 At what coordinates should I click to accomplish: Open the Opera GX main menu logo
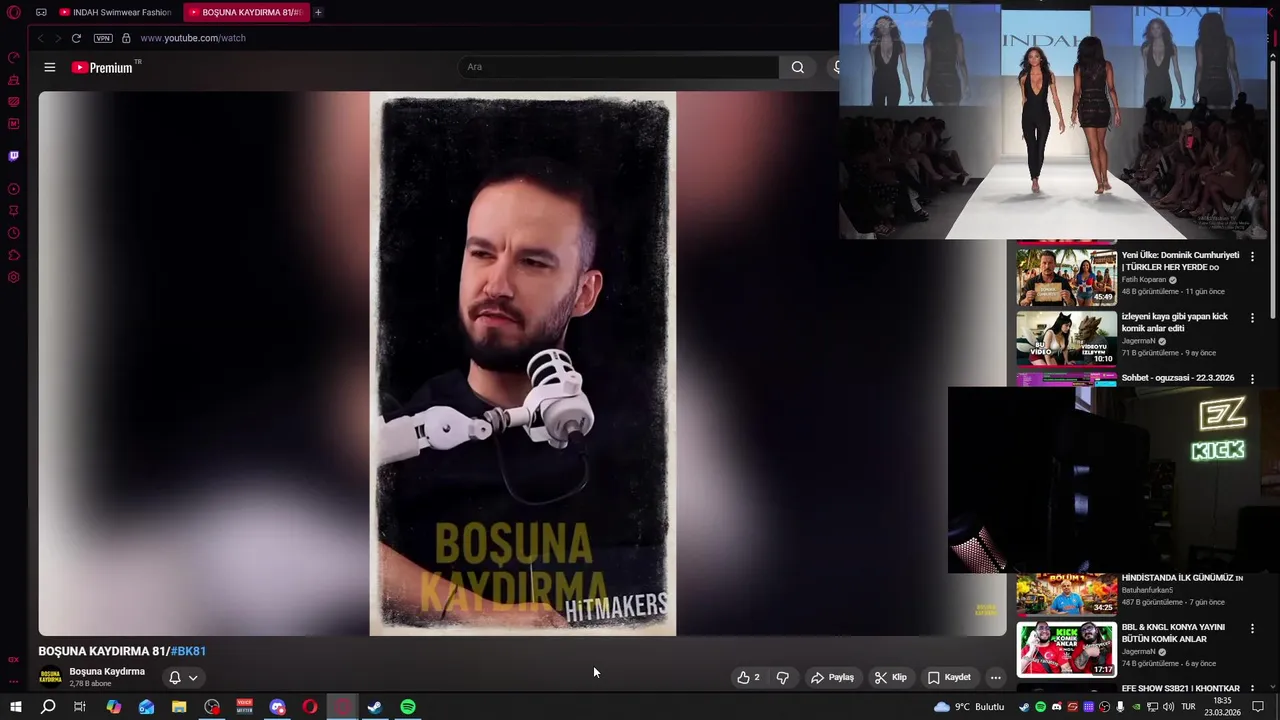pos(14,13)
